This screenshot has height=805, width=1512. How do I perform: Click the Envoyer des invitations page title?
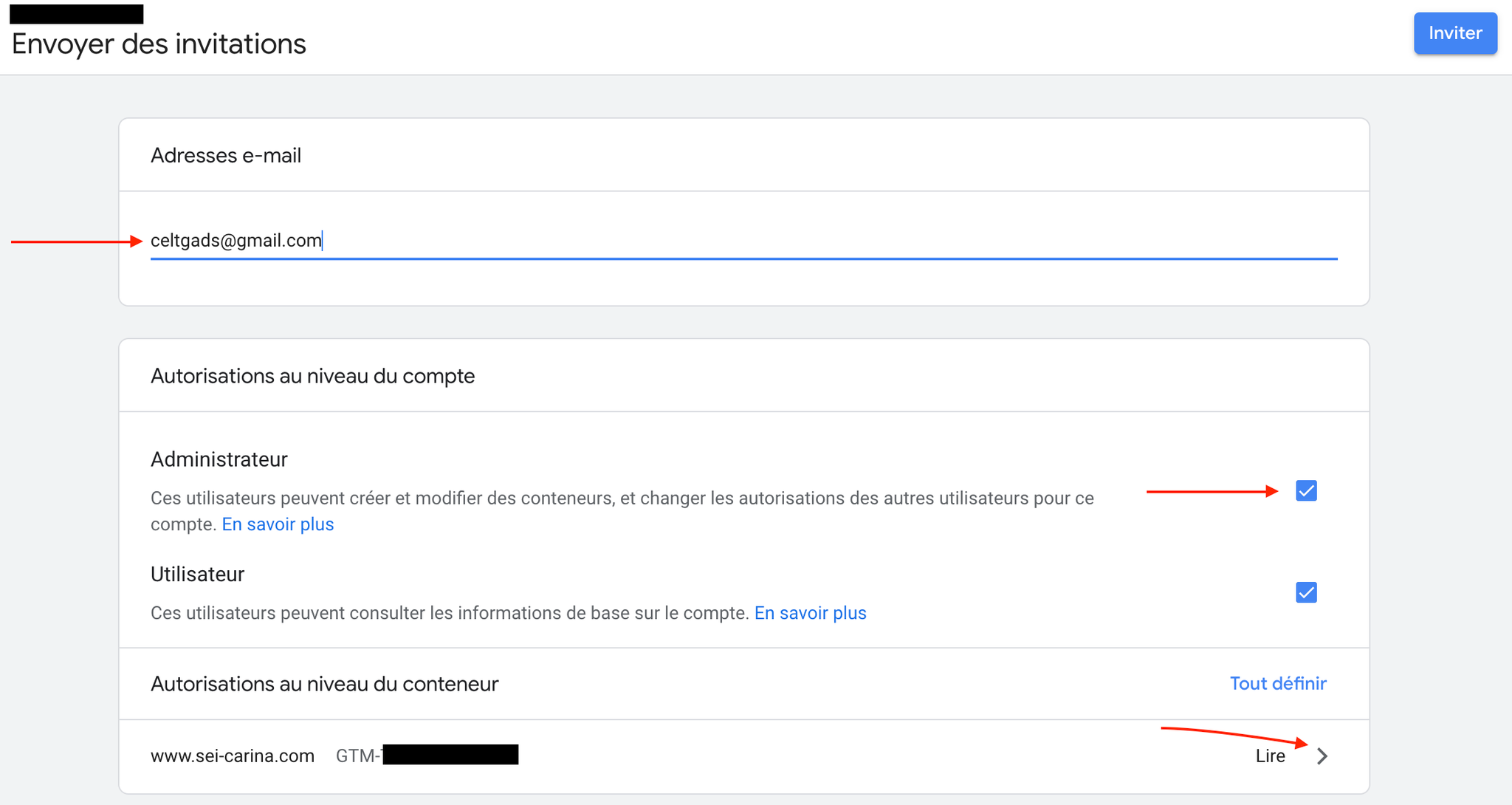pos(159,44)
